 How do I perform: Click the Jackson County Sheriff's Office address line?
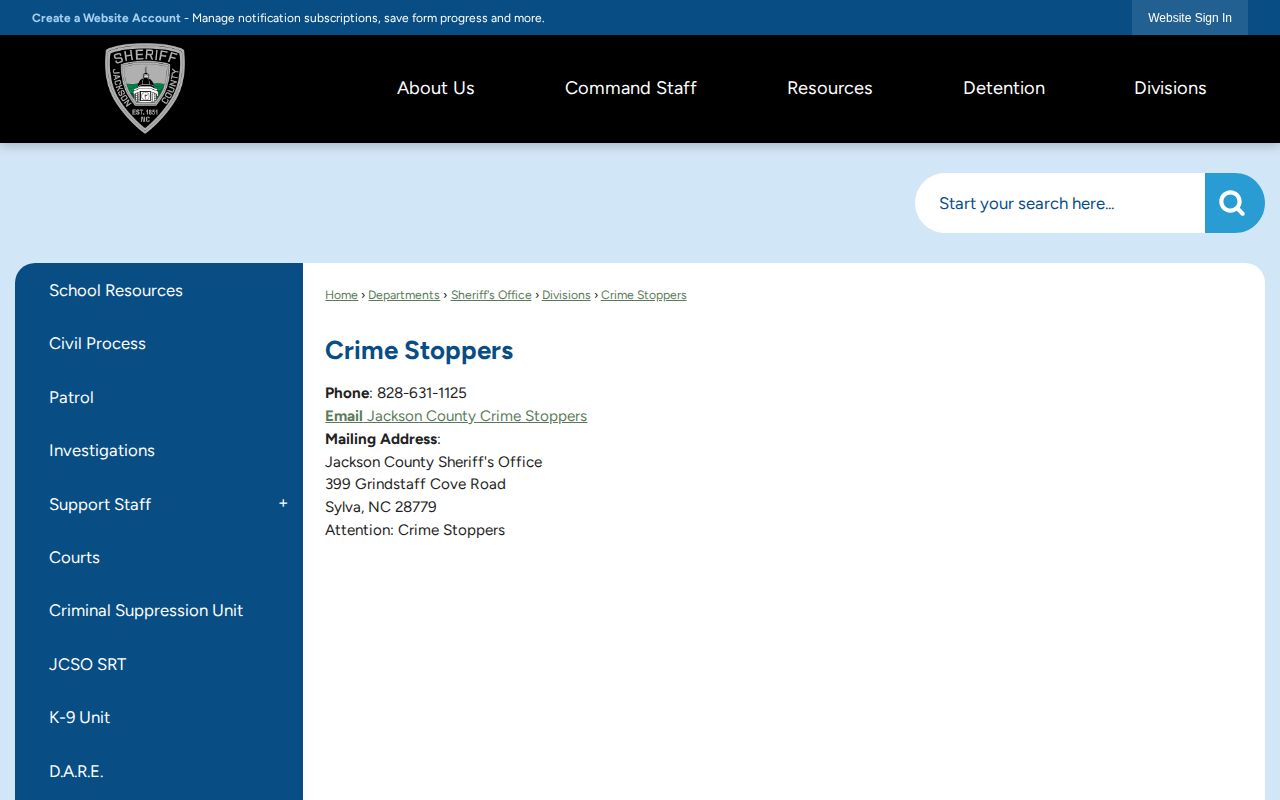point(434,462)
